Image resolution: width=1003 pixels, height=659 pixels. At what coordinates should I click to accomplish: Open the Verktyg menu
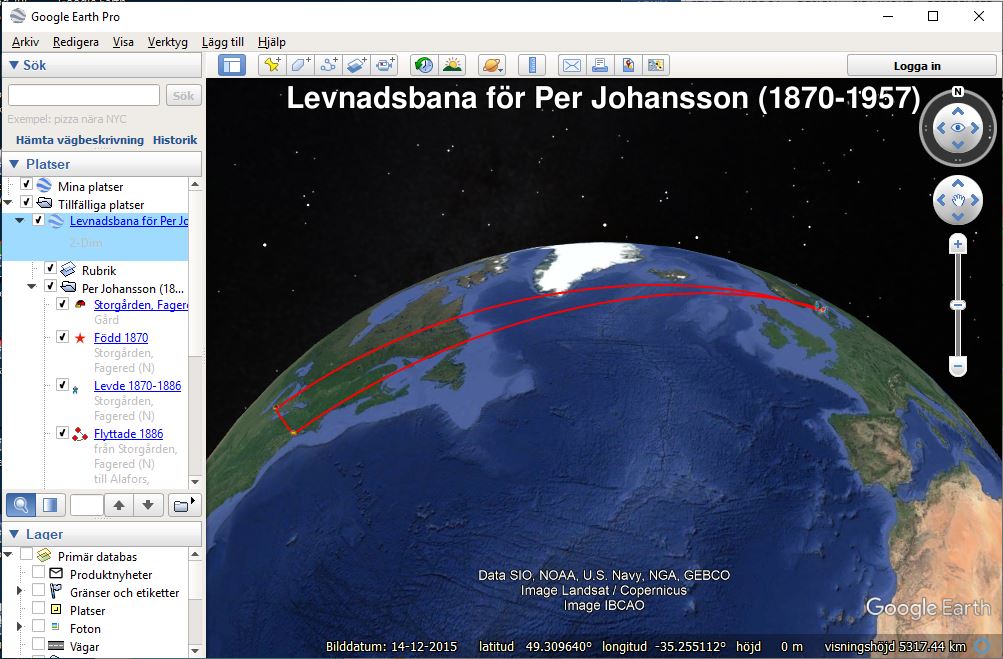coord(168,42)
